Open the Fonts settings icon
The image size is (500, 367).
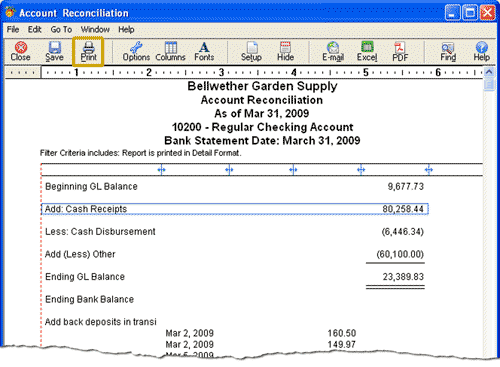click(x=204, y=52)
